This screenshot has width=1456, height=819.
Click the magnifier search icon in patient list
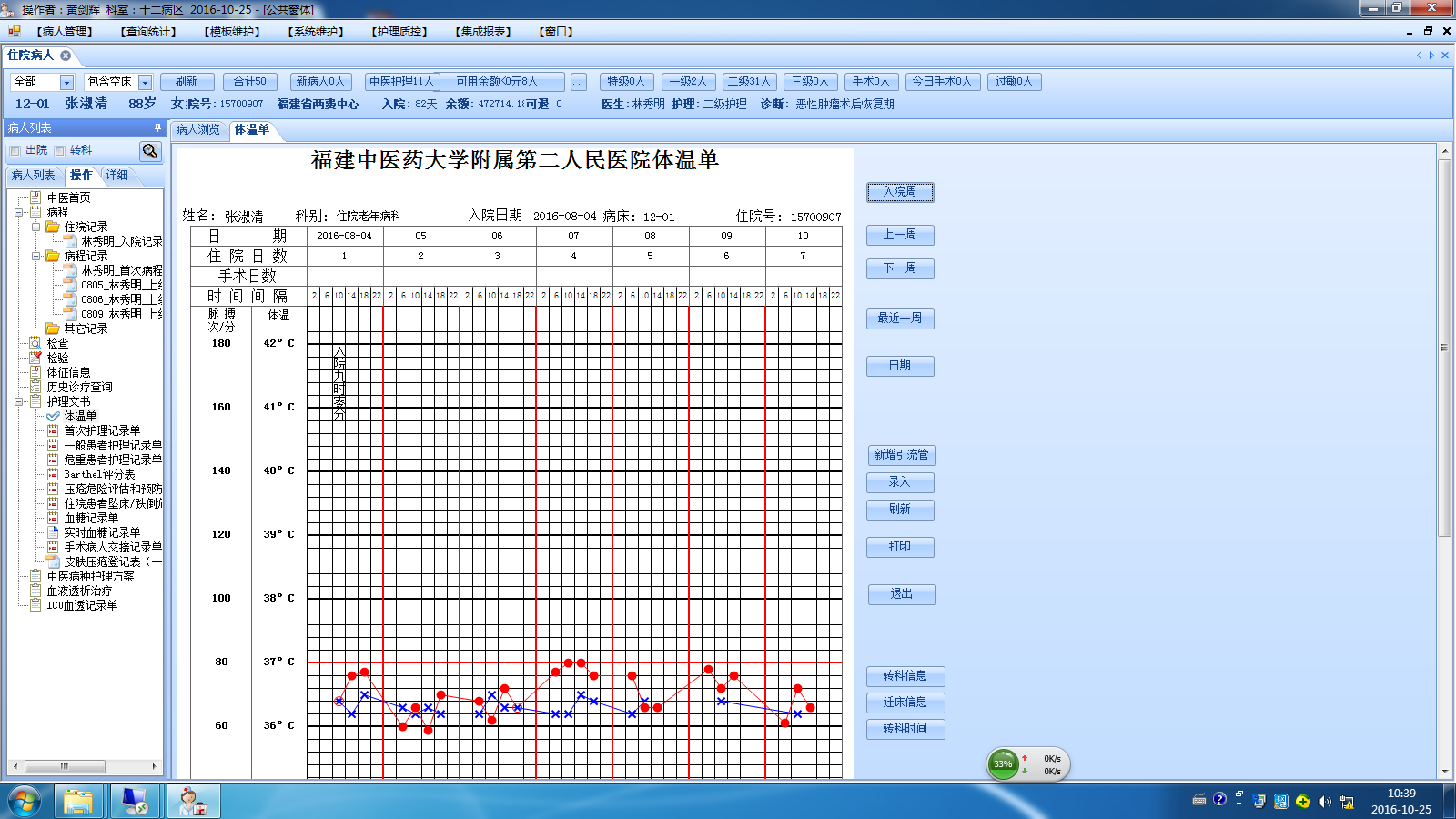[150, 150]
